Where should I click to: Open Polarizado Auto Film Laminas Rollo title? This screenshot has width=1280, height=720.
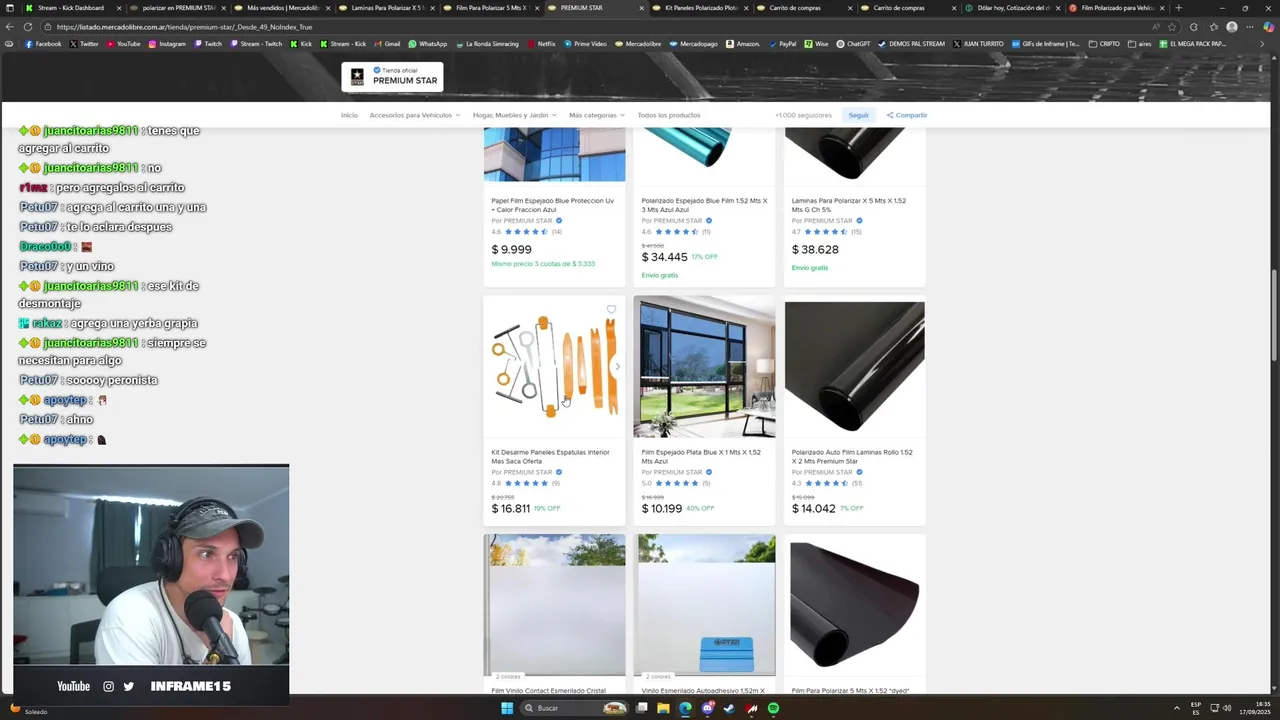click(x=852, y=456)
